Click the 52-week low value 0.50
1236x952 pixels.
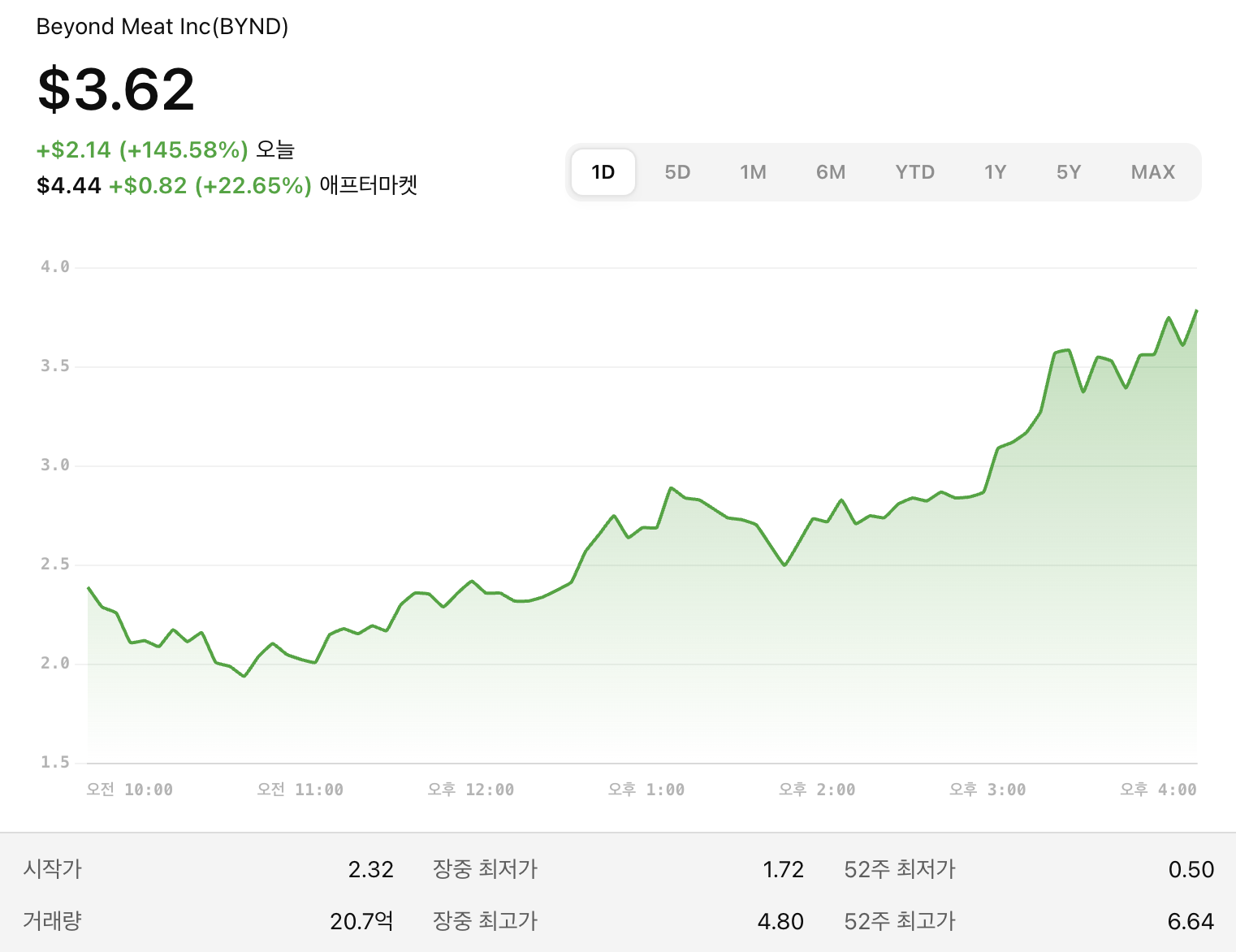click(1191, 870)
